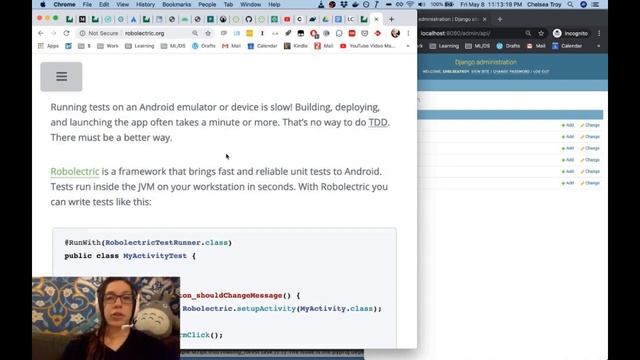Open the History menu
640x360 pixels.
point(145,4)
